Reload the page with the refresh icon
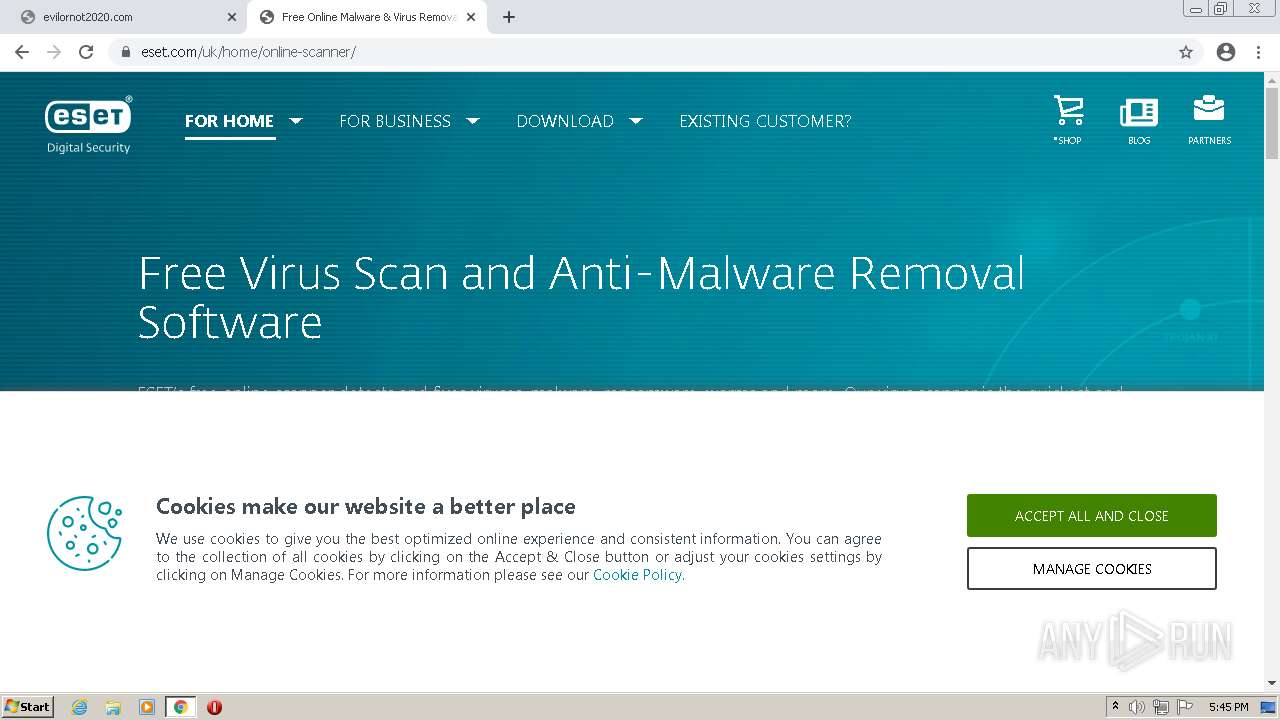 86,52
